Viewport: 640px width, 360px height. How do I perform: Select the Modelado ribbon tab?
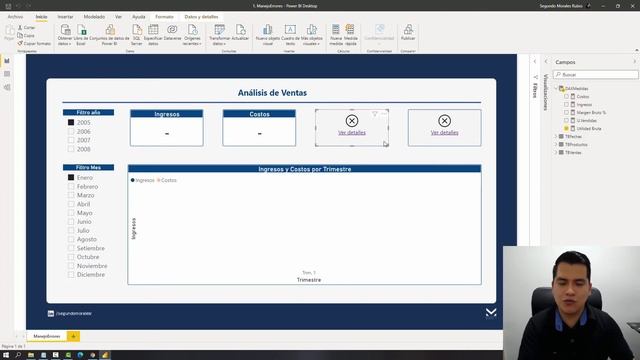click(94, 17)
